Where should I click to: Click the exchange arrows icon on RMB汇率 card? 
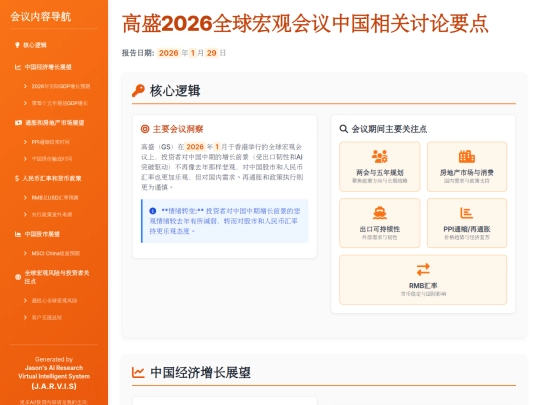pos(423,269)
